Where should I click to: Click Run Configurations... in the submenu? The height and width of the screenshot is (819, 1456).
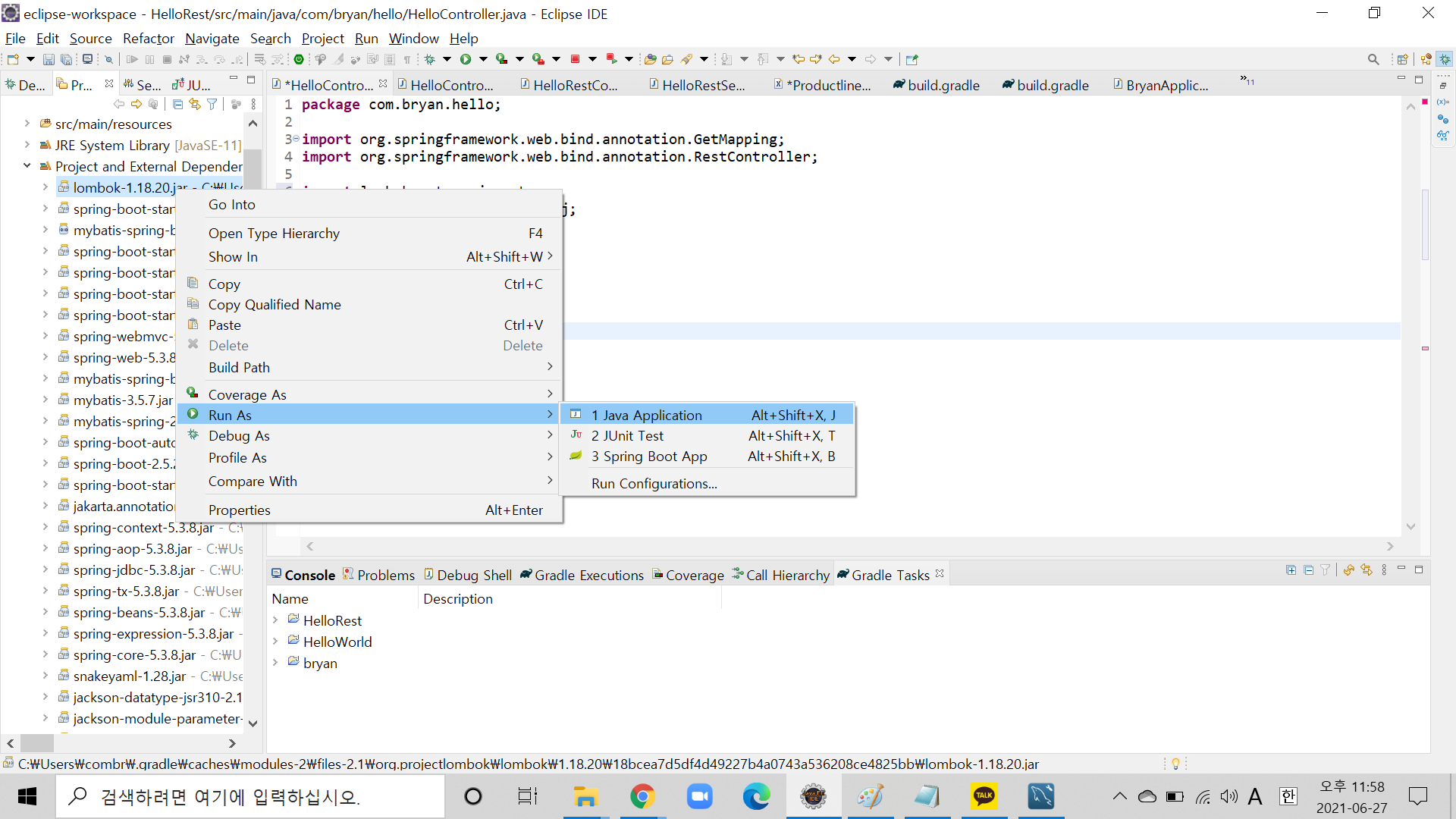click(654, 484)
